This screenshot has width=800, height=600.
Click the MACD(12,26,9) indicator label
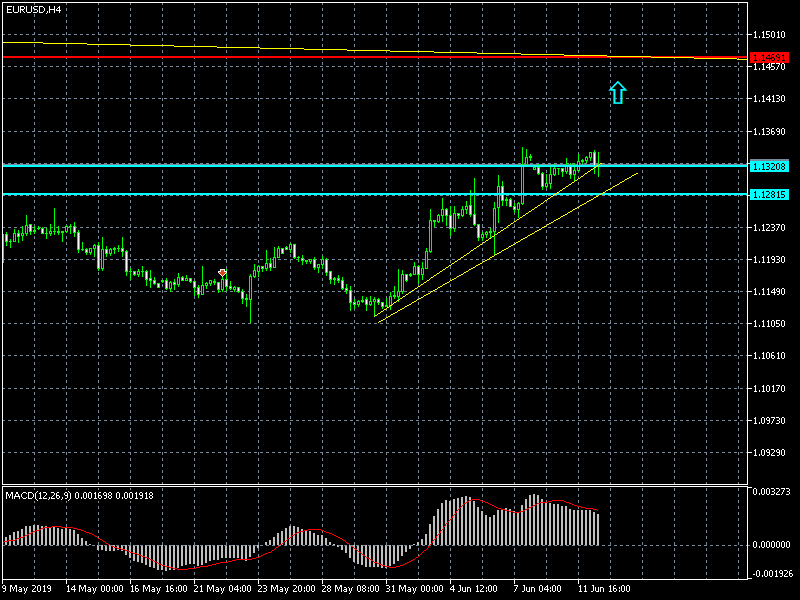point(79,495)
